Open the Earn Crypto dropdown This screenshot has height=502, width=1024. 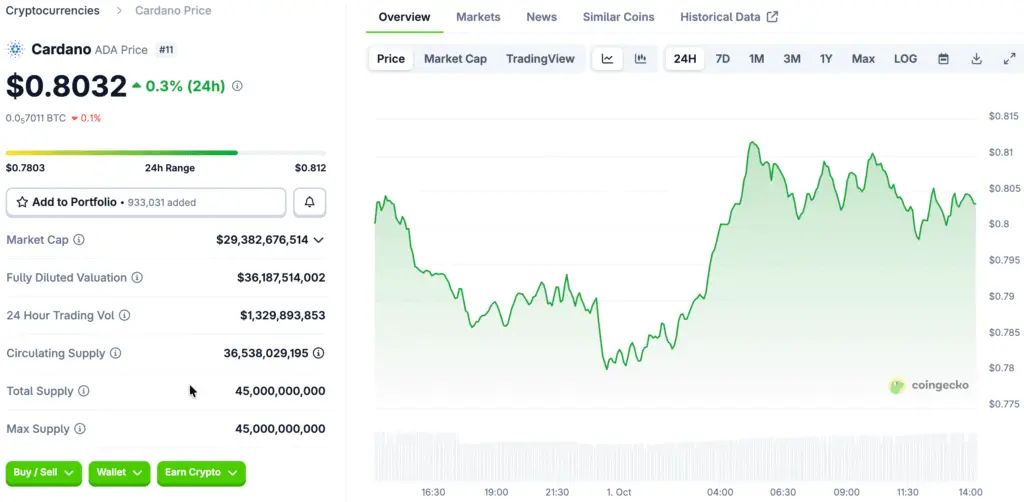pos(201,472)
